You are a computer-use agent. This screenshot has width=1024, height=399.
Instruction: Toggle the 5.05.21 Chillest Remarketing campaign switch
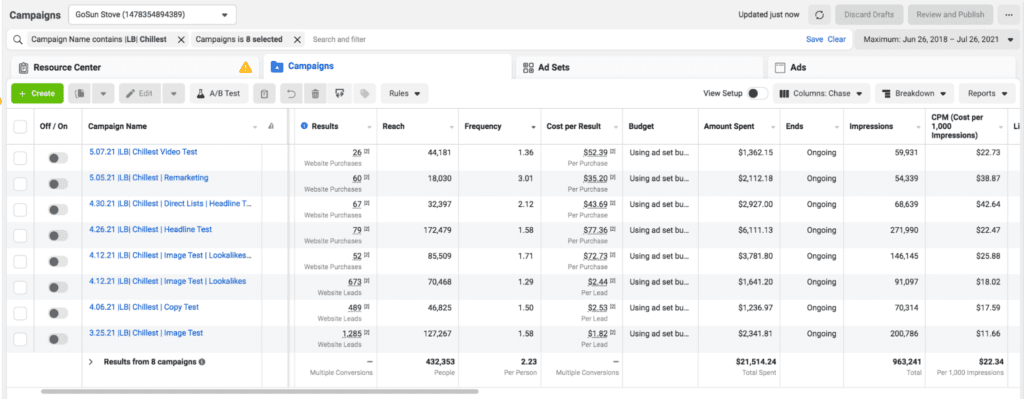(58, 184)
